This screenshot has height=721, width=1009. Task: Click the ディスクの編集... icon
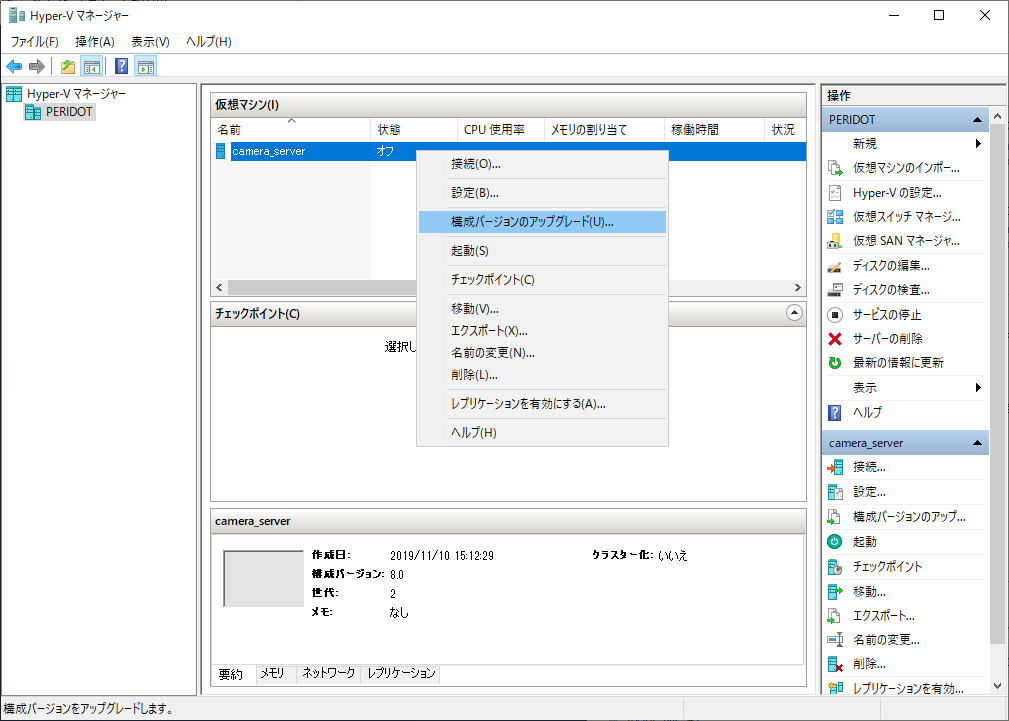click(835, 266)
